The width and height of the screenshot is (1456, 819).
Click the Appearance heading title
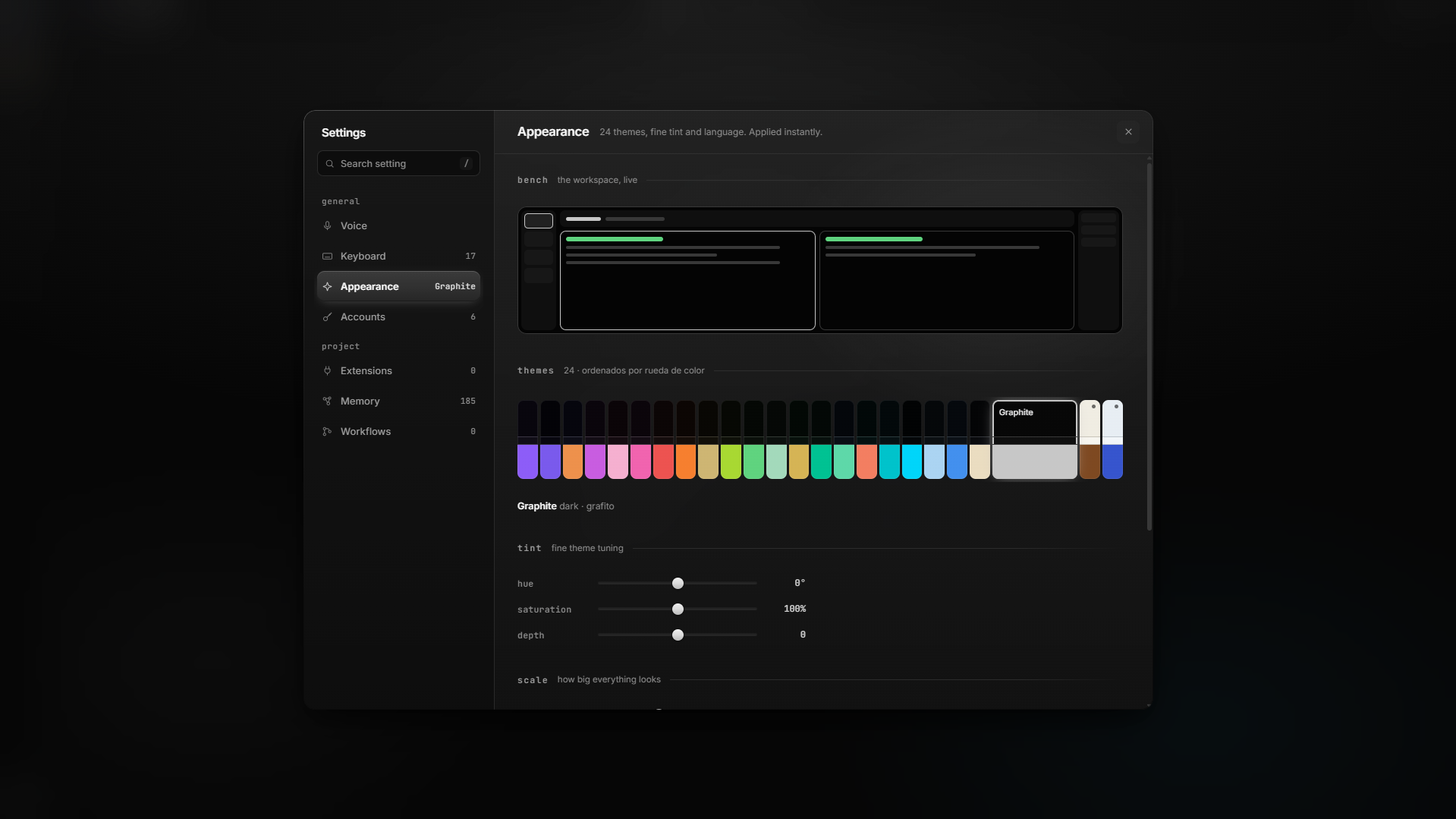tap(553, 131)
